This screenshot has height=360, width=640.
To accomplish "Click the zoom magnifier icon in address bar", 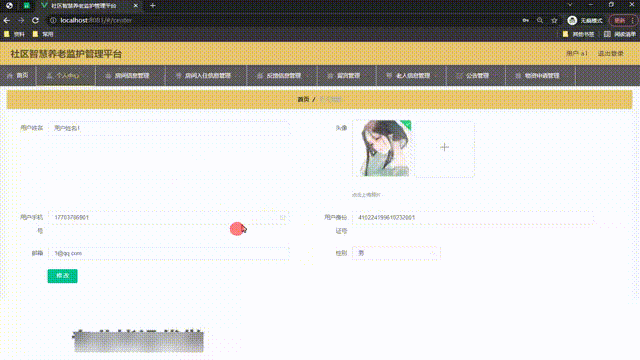I will coord(540,20).
